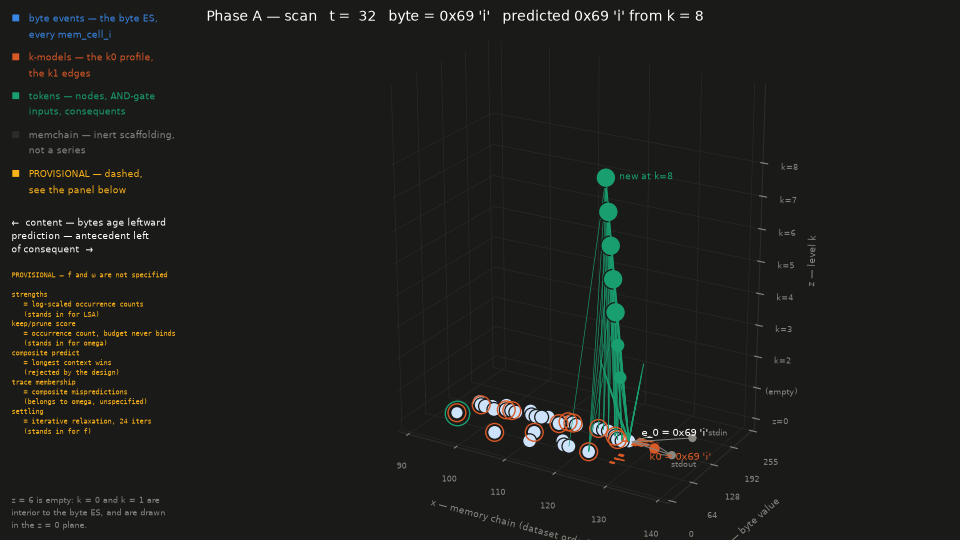Image resolution: width=960 pixels, height=540 pixels.
Task: Click the green tokens legend square
Action: point(16,96)
